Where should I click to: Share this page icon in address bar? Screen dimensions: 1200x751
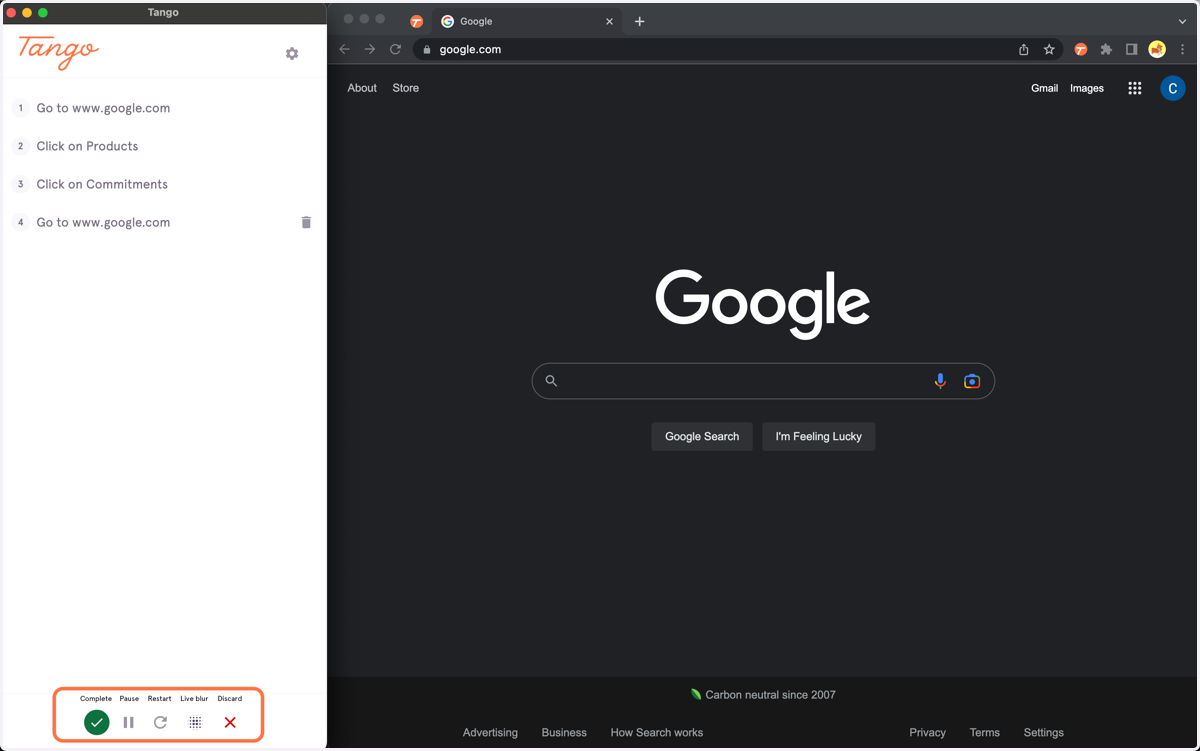(x=1024, y=49)
